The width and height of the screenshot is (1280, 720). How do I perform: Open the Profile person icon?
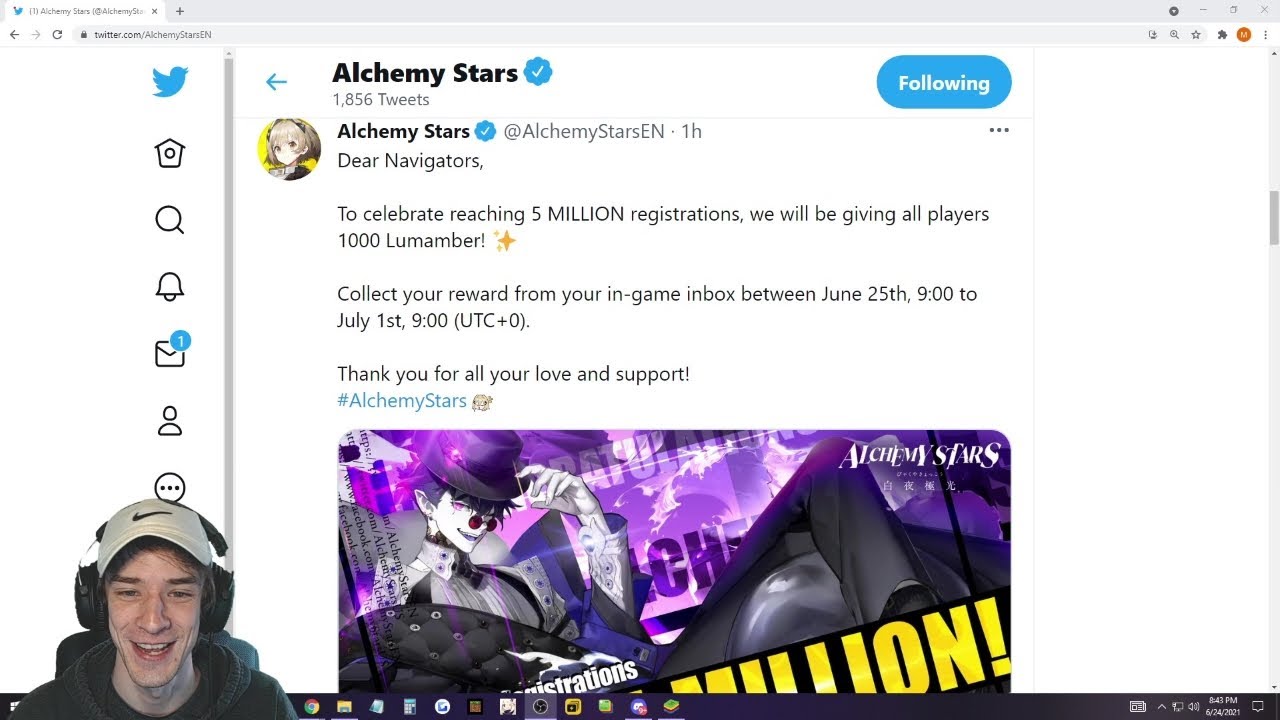[x=170, y=421]
